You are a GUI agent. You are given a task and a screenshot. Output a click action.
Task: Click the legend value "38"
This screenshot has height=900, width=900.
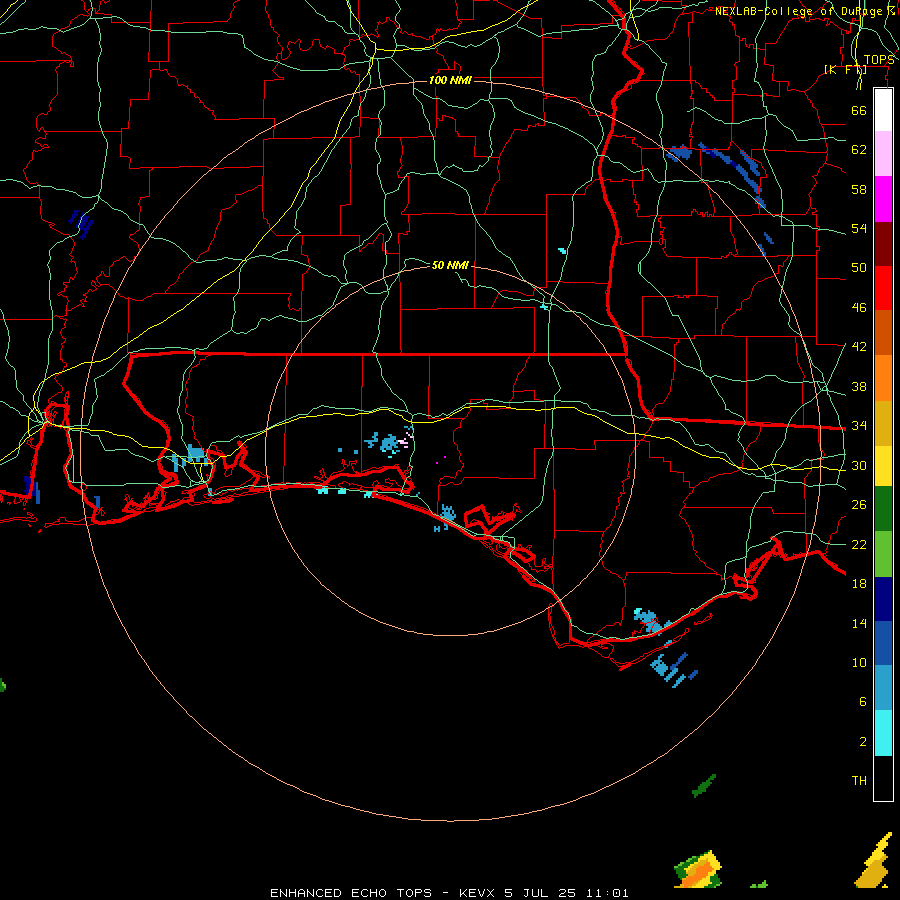(x=859, y=386)
